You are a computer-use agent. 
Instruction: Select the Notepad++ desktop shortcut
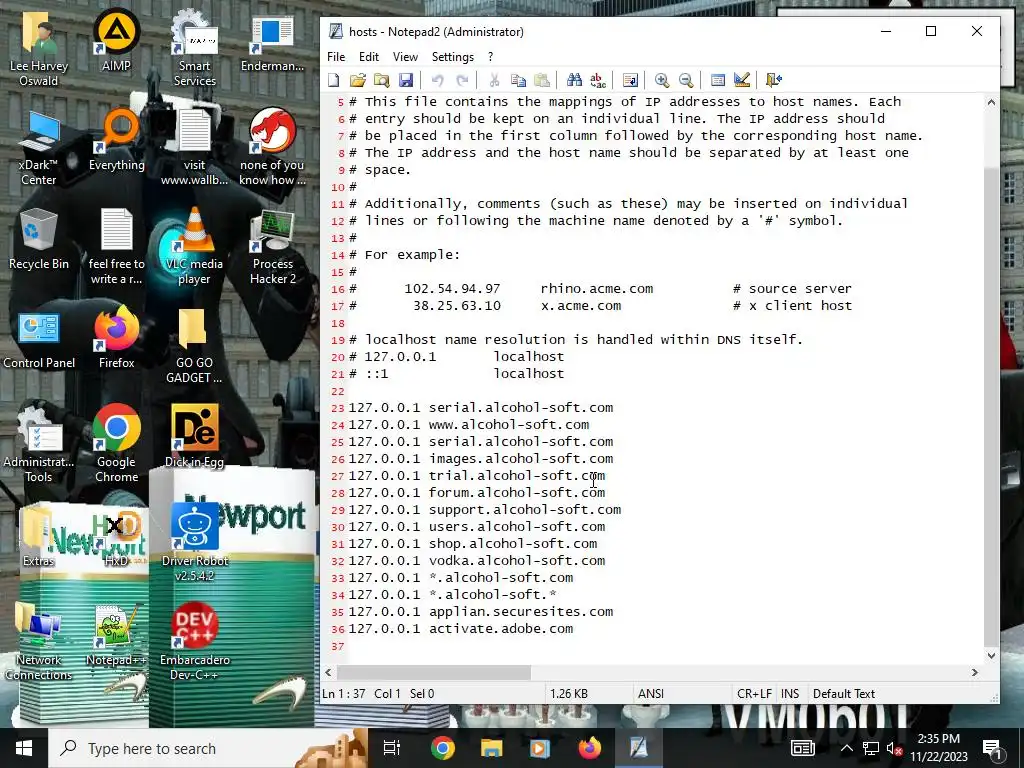(116, 635)
